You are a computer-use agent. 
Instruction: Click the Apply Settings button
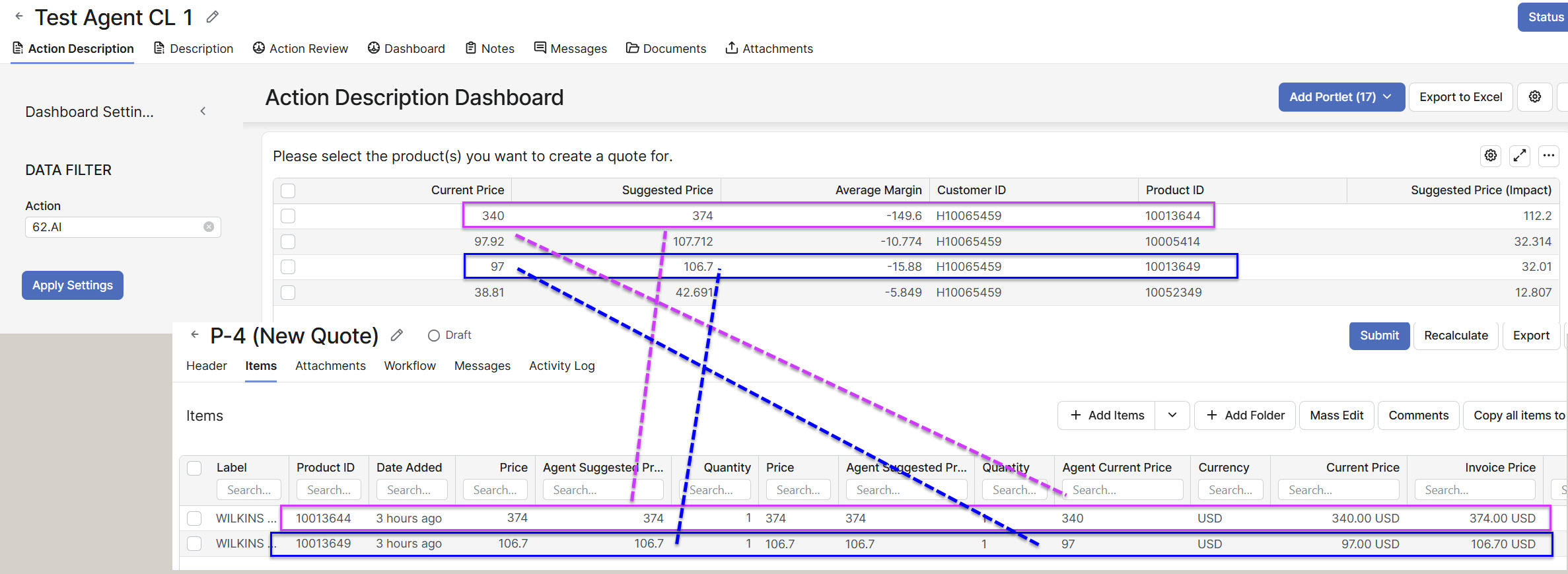click(x=73, y=285)
